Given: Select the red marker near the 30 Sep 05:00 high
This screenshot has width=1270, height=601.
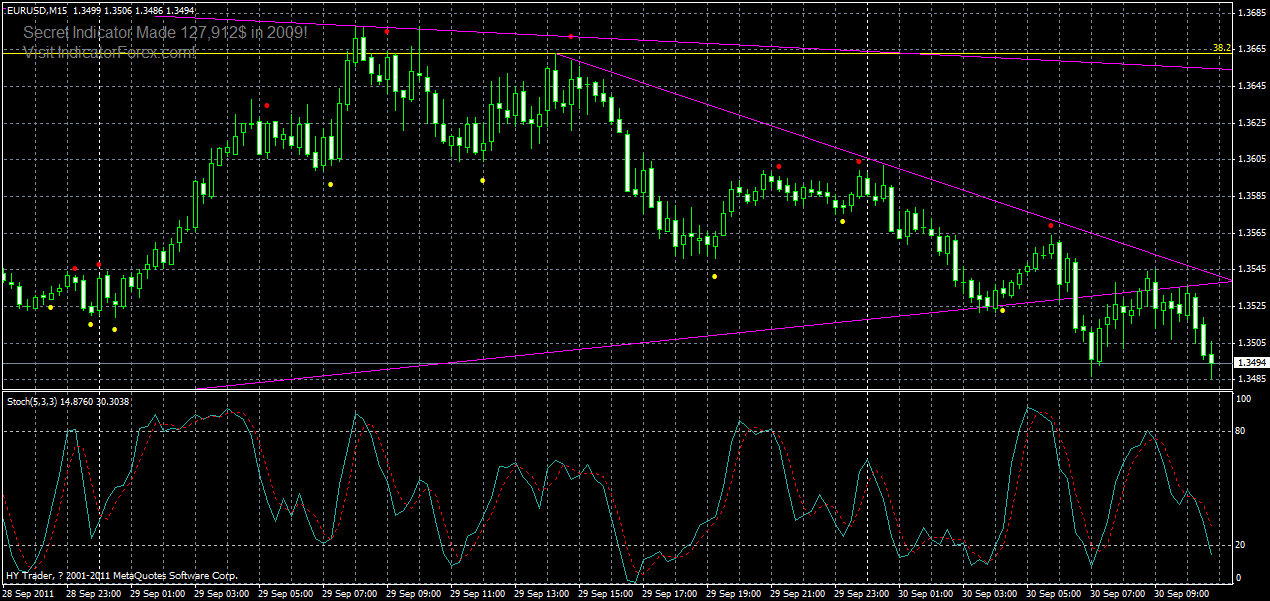Looking at the screenshot, I should (1048, 226).
